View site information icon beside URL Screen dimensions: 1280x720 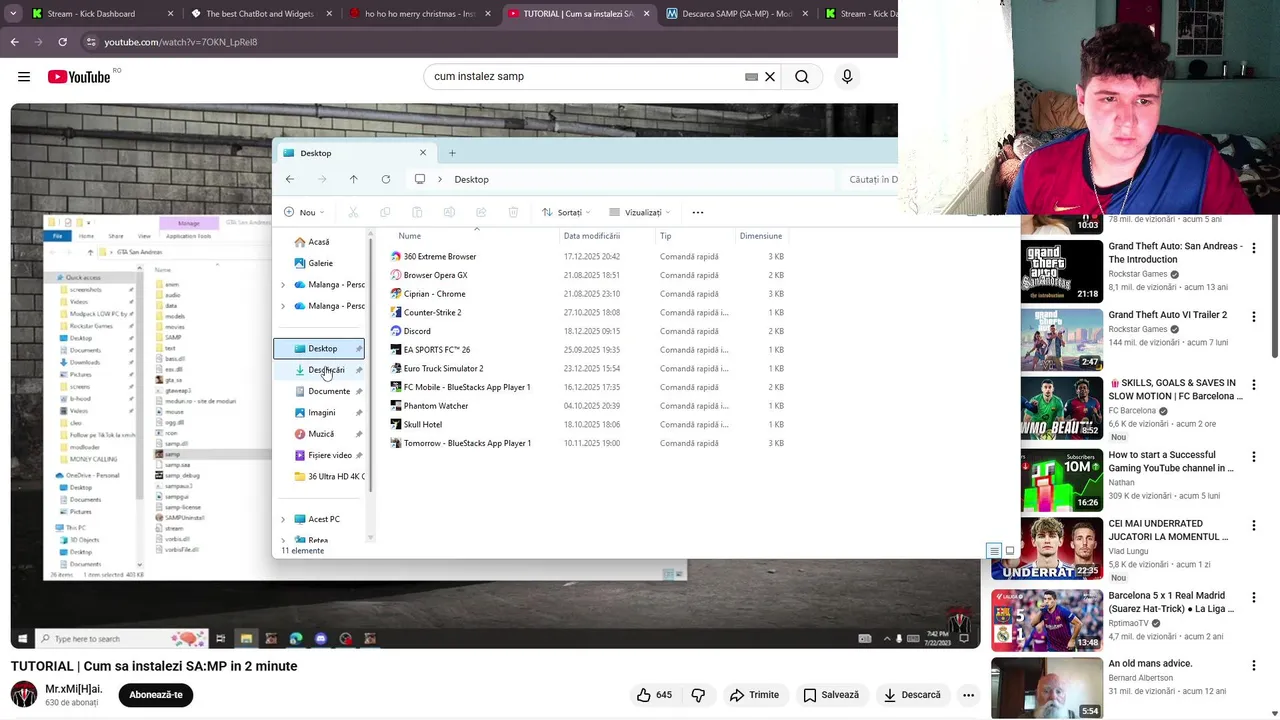click(x=91, y=42)
